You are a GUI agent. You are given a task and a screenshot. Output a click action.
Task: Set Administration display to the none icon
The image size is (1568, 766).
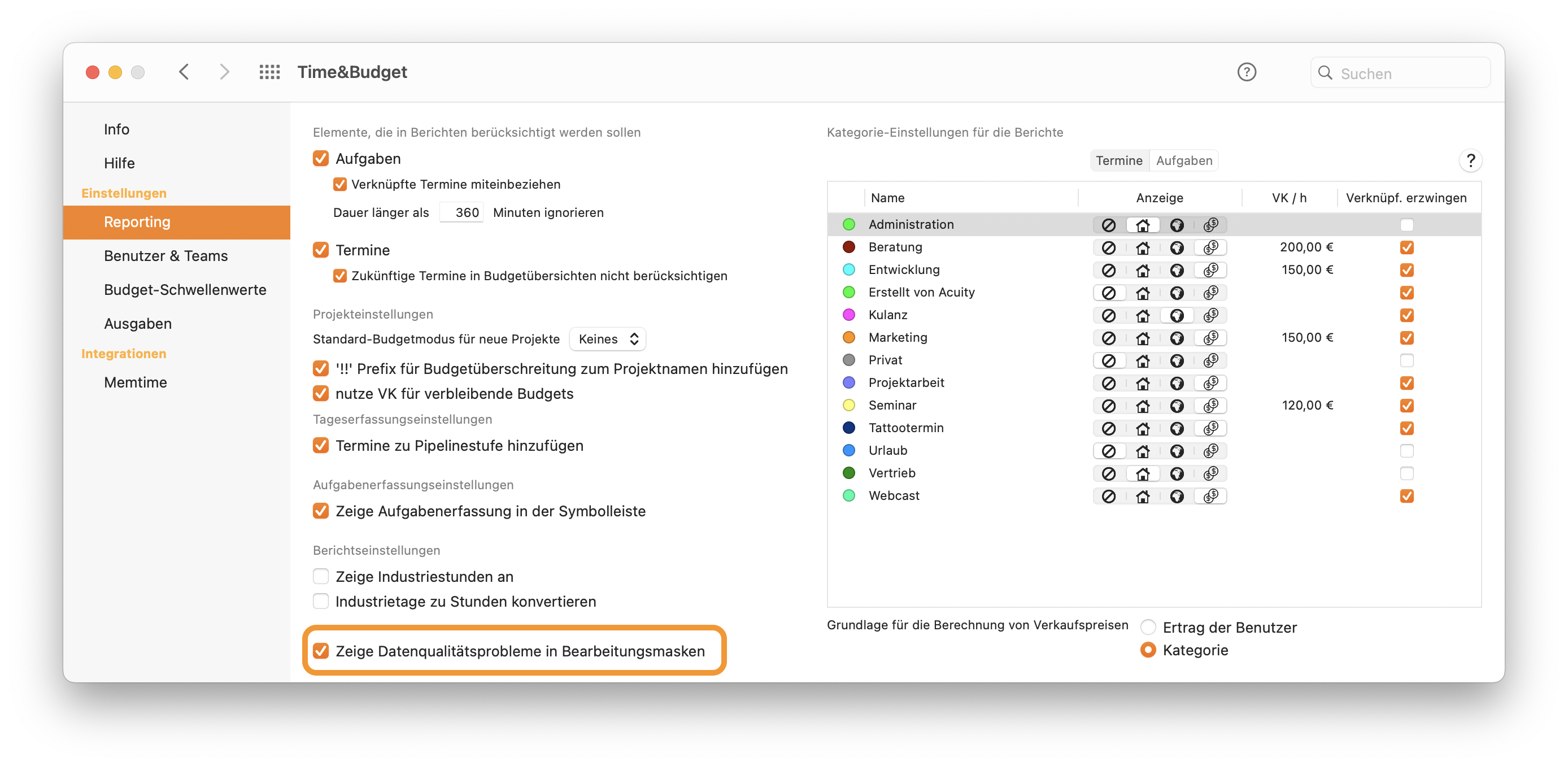pyautogui.click(x=1108, y=225)
